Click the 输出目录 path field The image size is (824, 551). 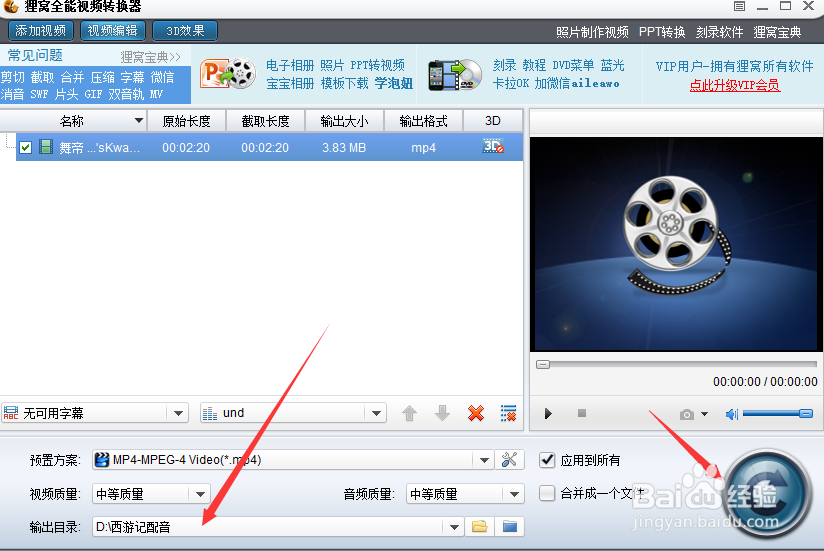point(269,527)
